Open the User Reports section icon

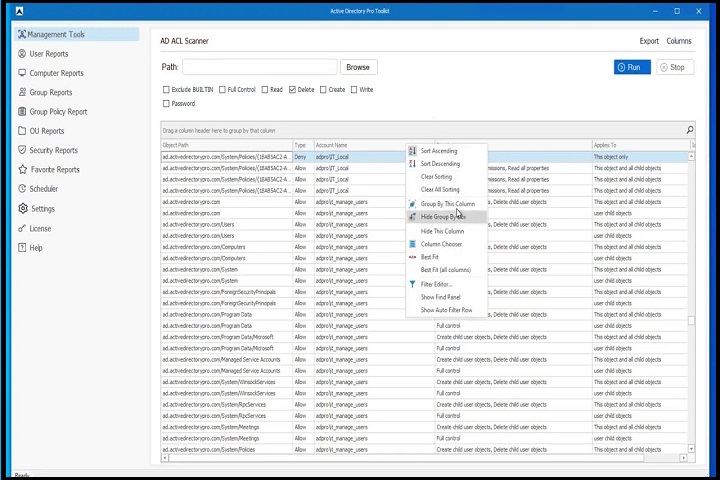coord(22,54)
